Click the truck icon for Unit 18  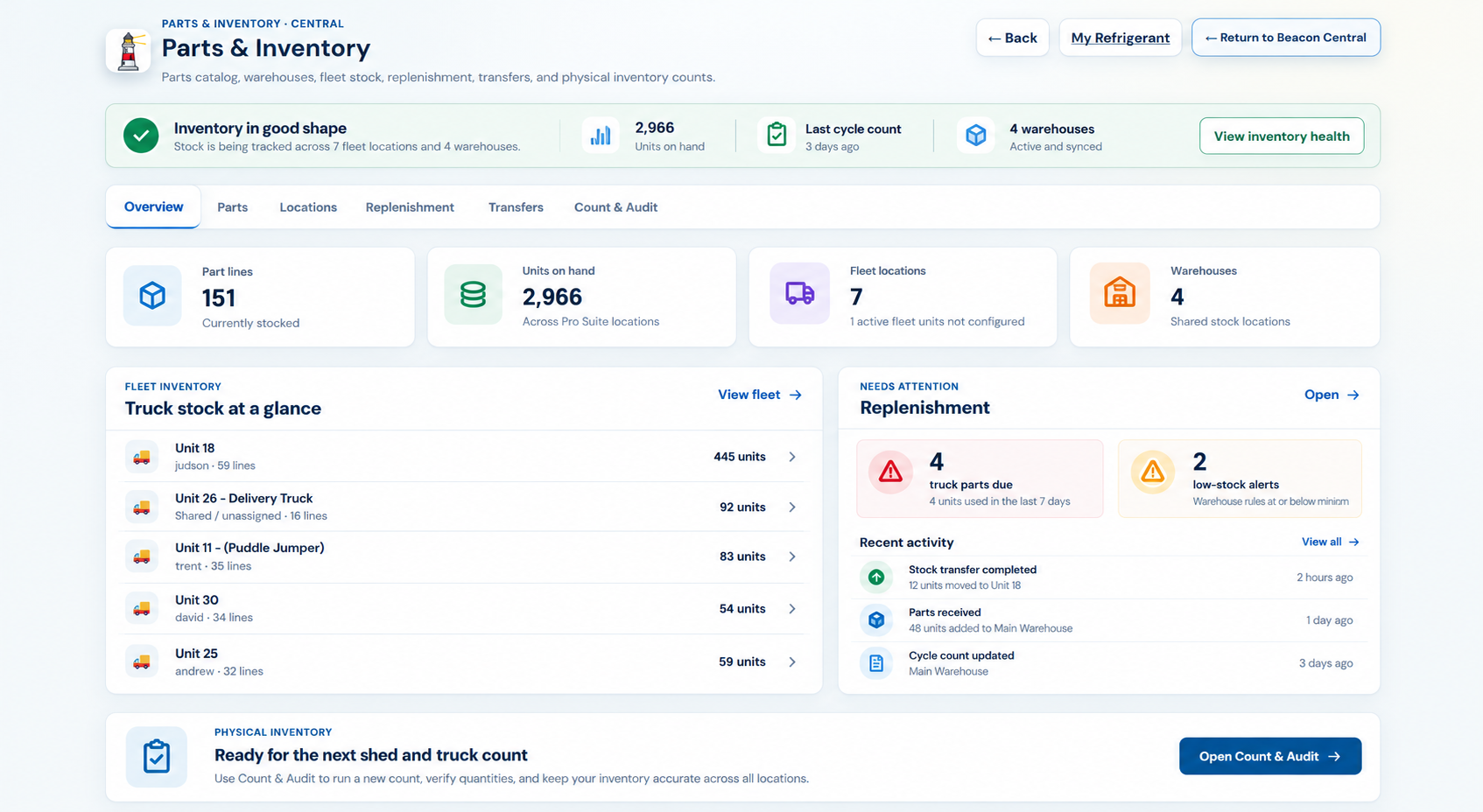coord(142,457)
